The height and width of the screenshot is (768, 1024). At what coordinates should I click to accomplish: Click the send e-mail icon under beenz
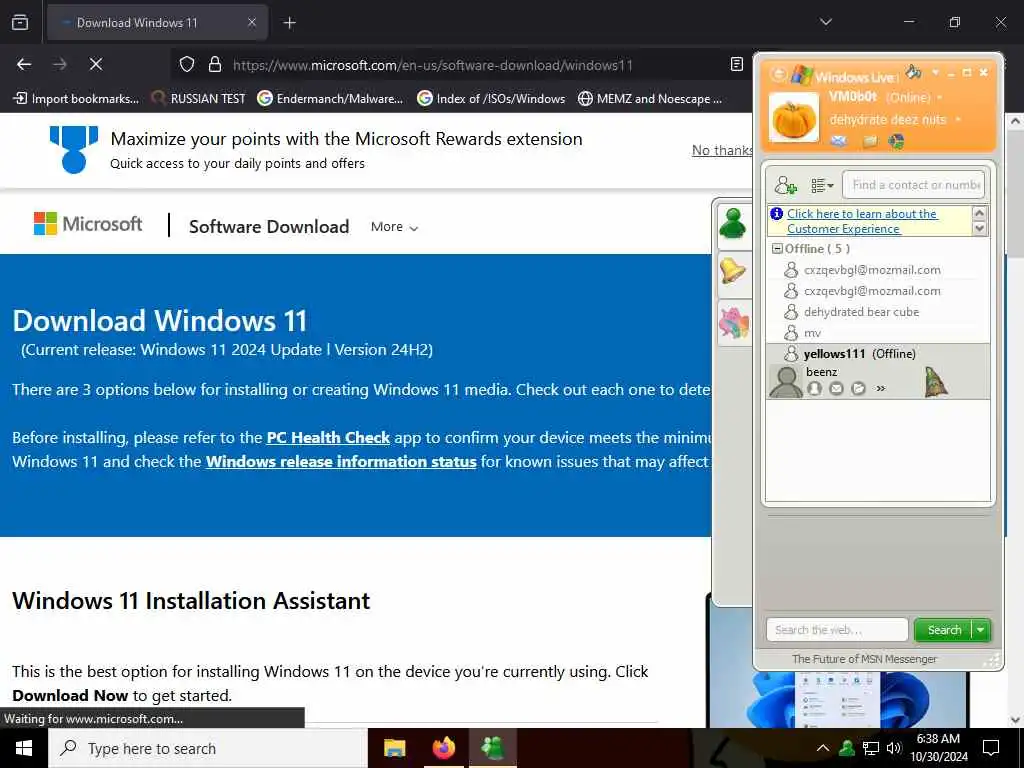tap(837, 389)
